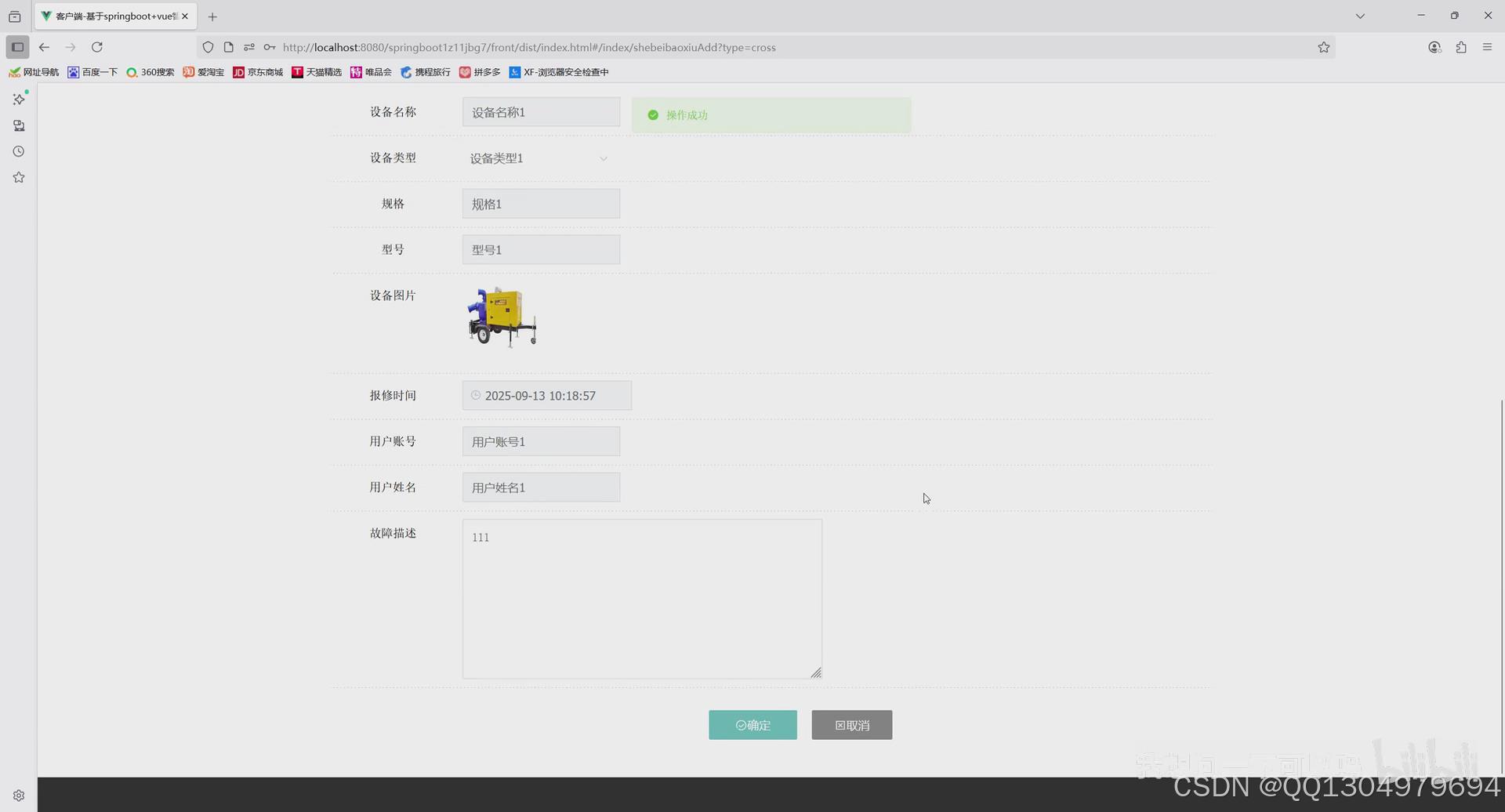Cancel the form with 取消 button
Viewport: 1505px width, 812px height.
[x=852, y=725]
